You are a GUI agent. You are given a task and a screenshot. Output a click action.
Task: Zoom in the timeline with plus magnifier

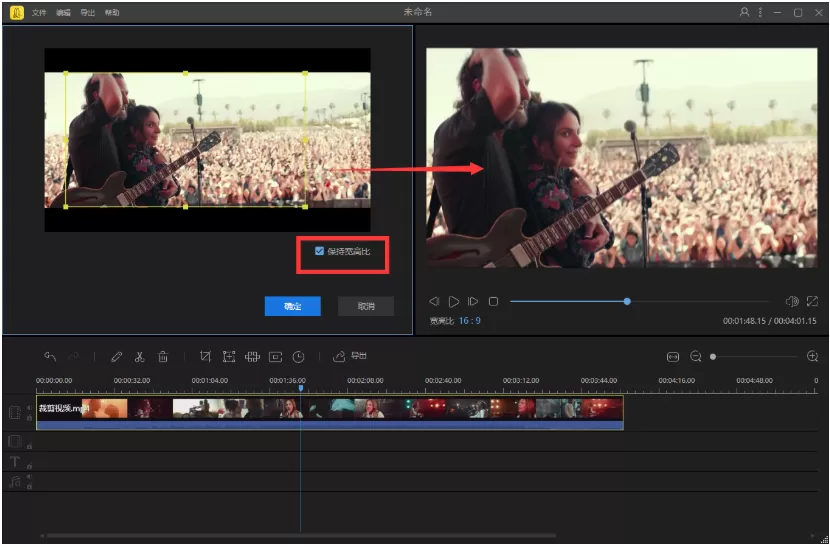[x=813, y=356]
